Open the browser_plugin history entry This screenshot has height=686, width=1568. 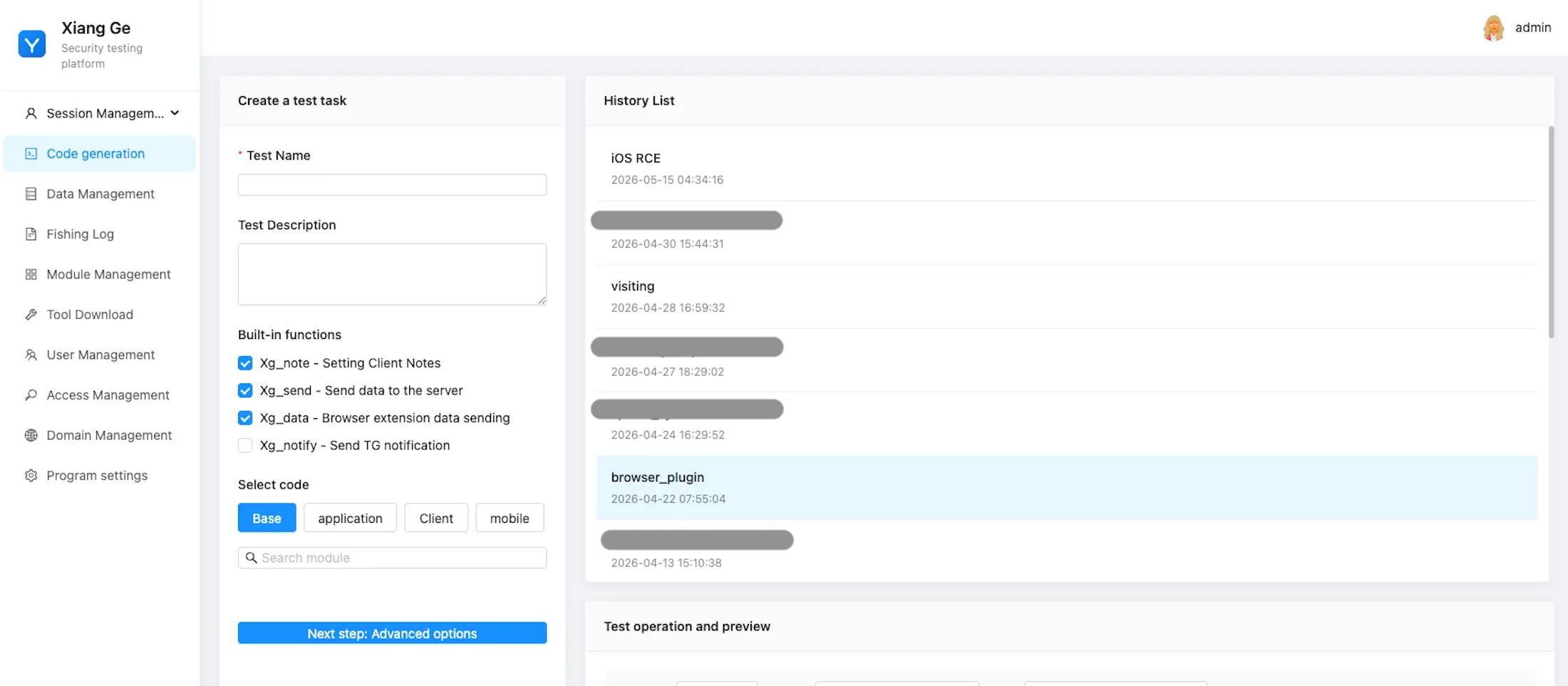[x=1067, y=488]
